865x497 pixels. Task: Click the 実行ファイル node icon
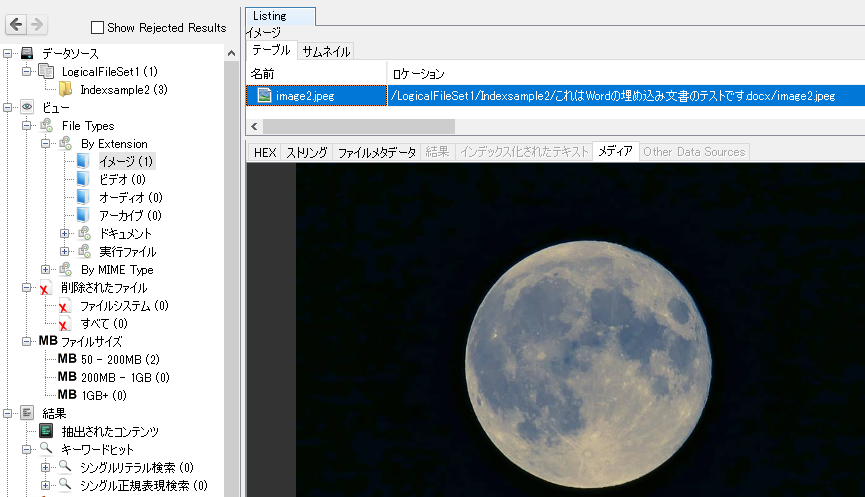(x=84, y=252)
